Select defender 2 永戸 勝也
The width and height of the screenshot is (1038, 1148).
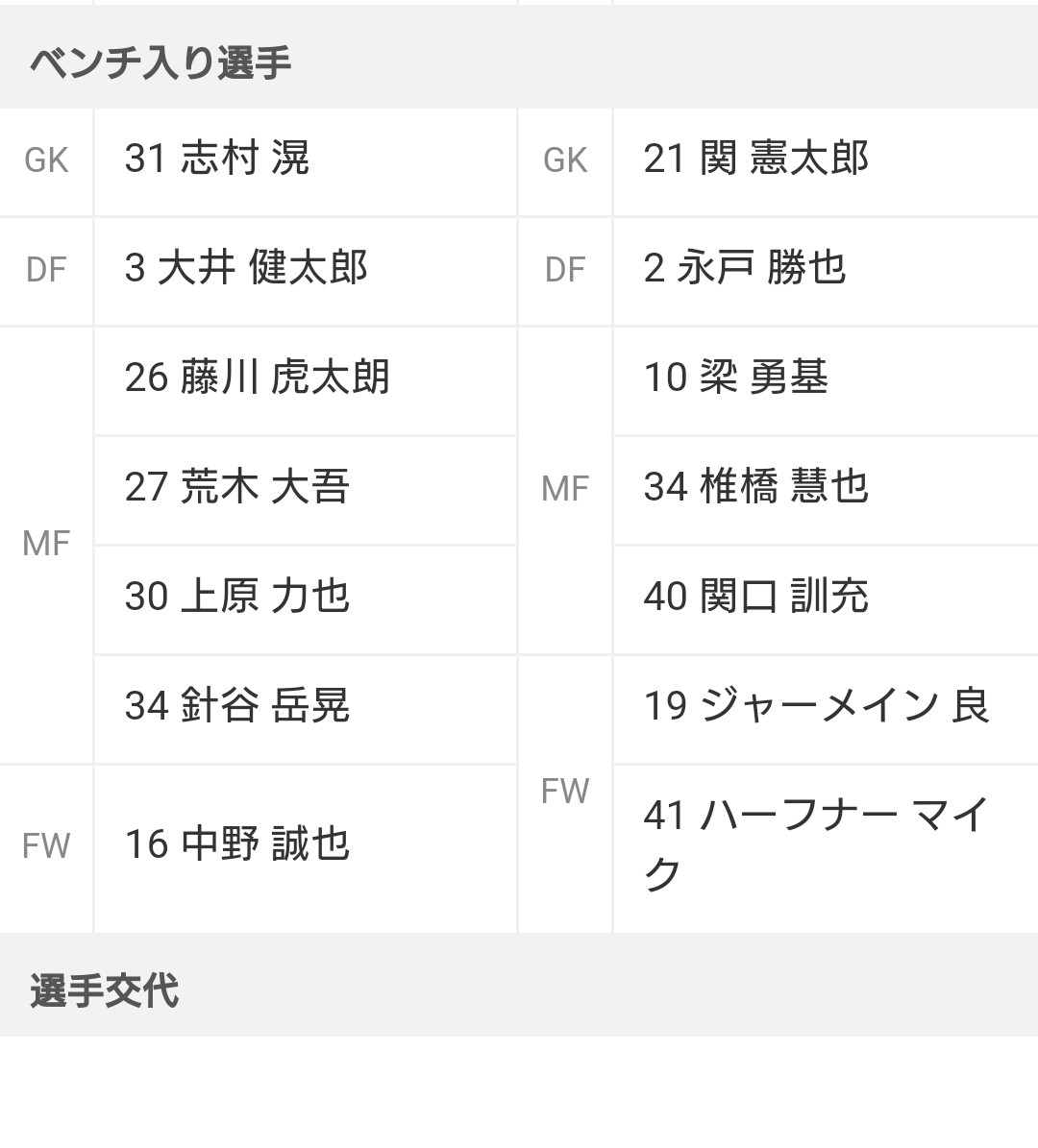[x=745, y=269]
